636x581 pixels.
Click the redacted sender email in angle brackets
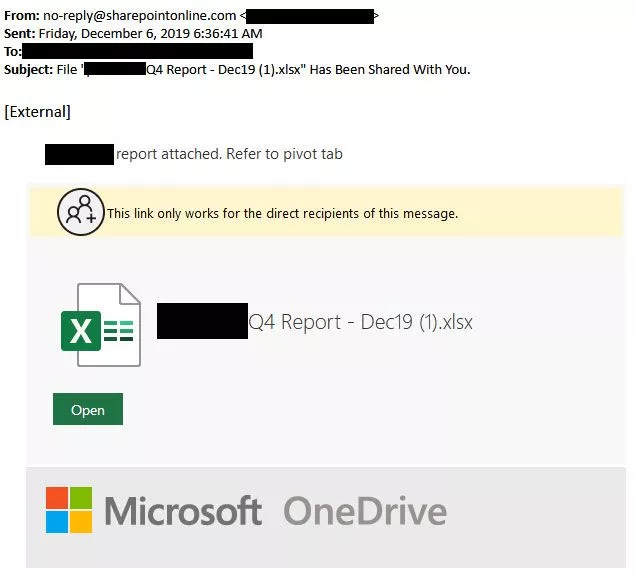tap(309, 16)
